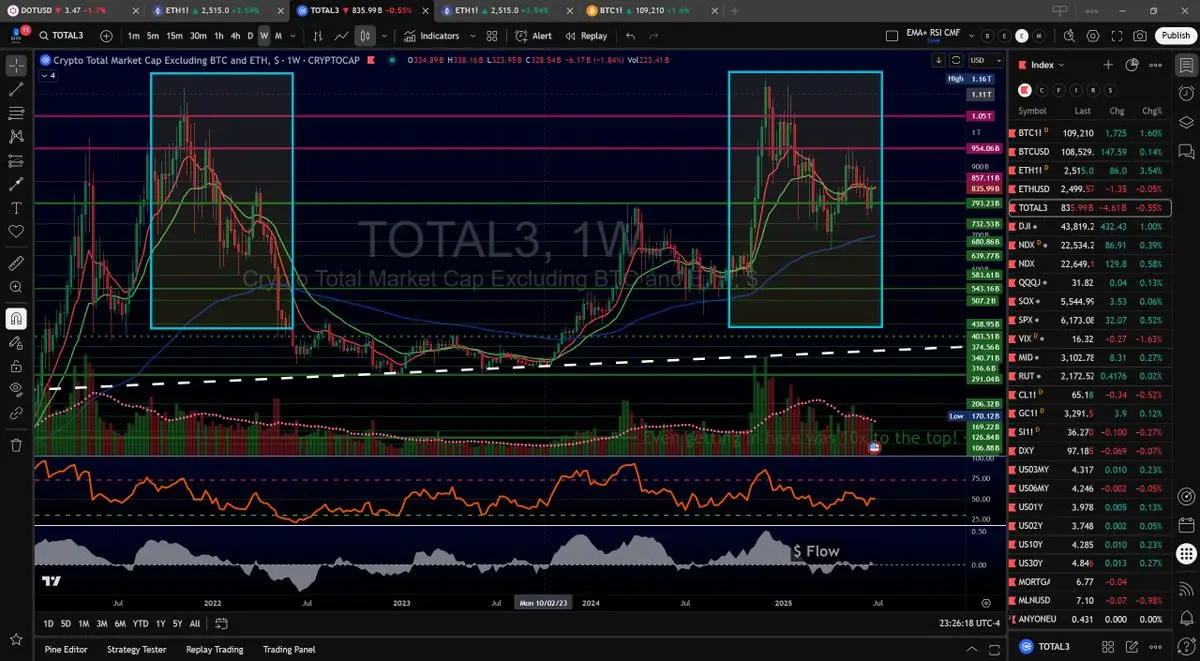
Task: Open the measure ruler tool
Action: (x=16, y=264)
